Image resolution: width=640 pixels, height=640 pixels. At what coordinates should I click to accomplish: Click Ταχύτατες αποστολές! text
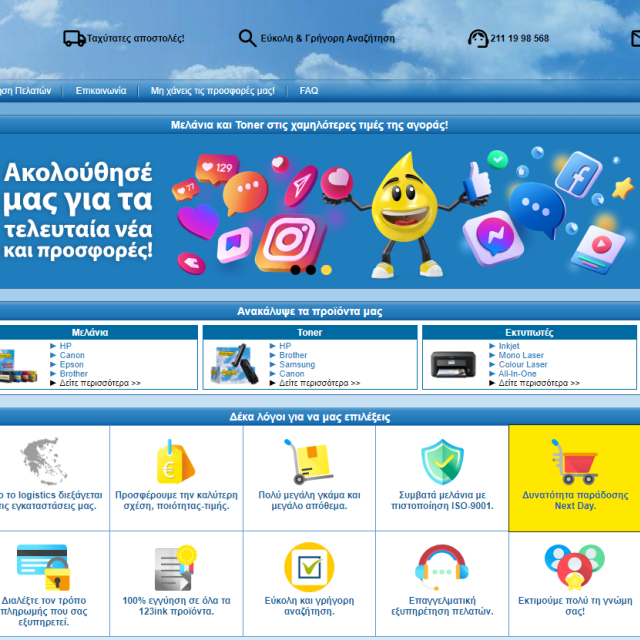tap(136, 38)
